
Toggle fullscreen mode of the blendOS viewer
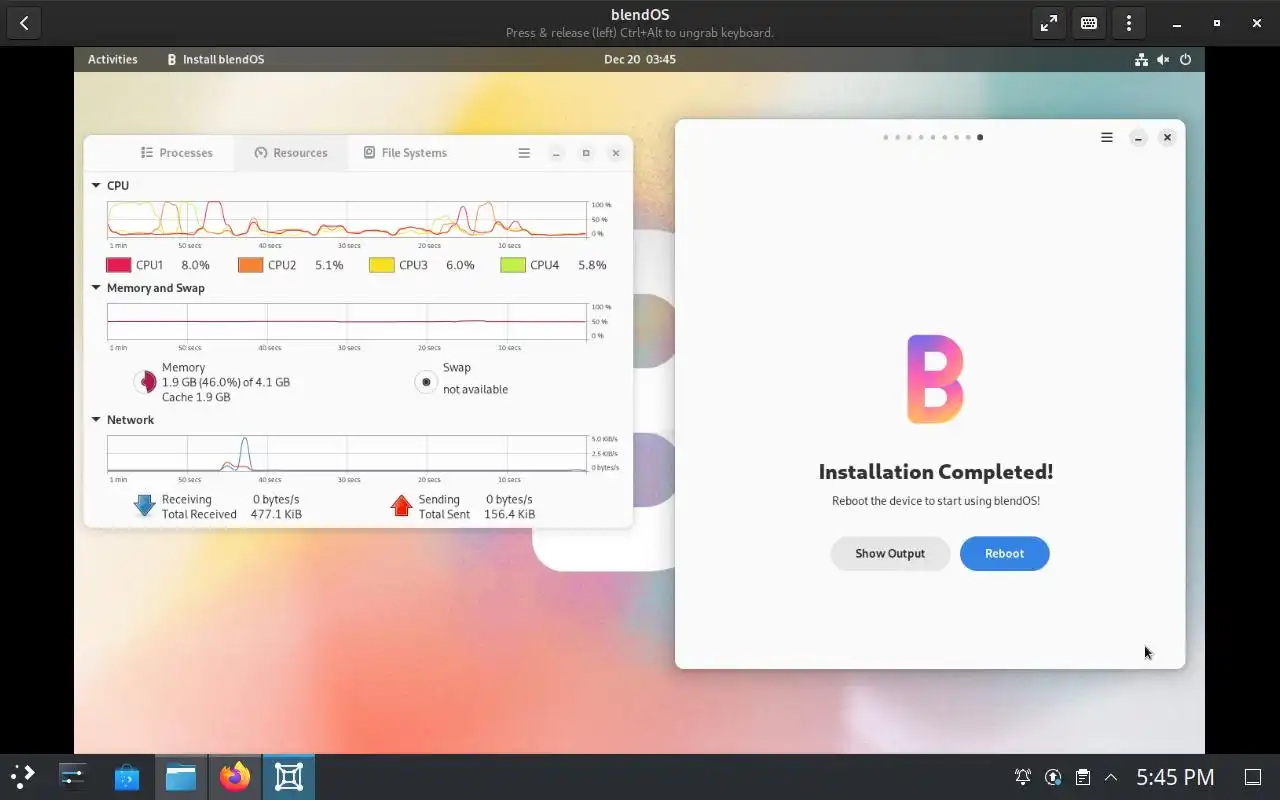coord(1049,23)
